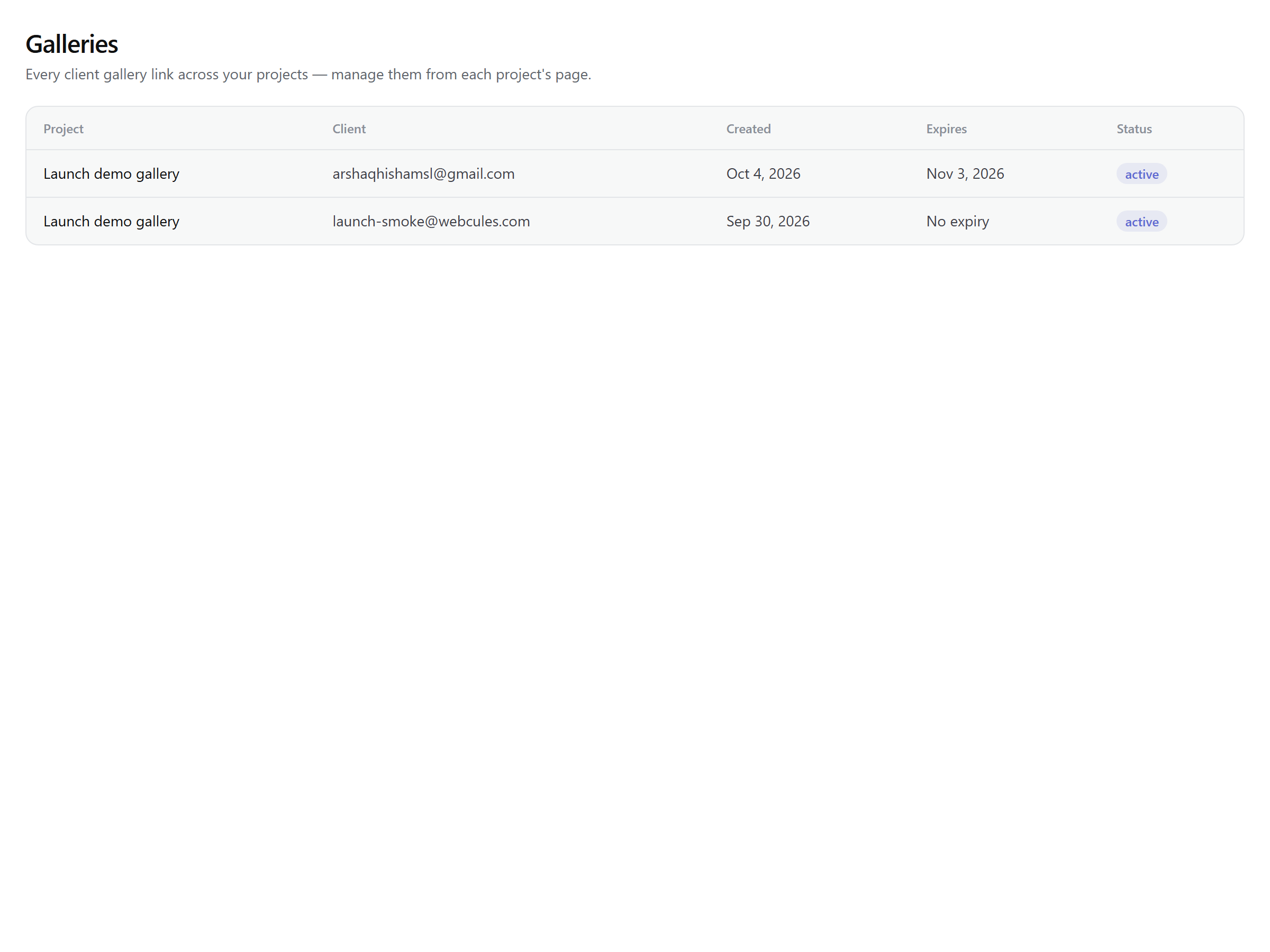The height and width of the screenshot is (952, 1270).
Task: Click active badge in launch-smoke@webcules.com row
Action: pyautogui.click(x=1141, y=222)
